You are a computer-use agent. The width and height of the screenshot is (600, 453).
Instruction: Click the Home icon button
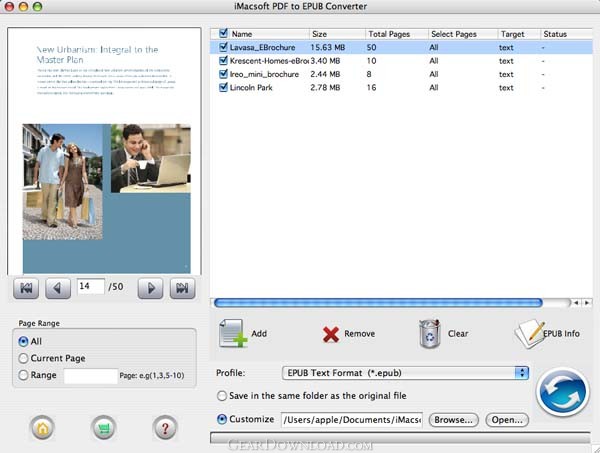[44, 428]
